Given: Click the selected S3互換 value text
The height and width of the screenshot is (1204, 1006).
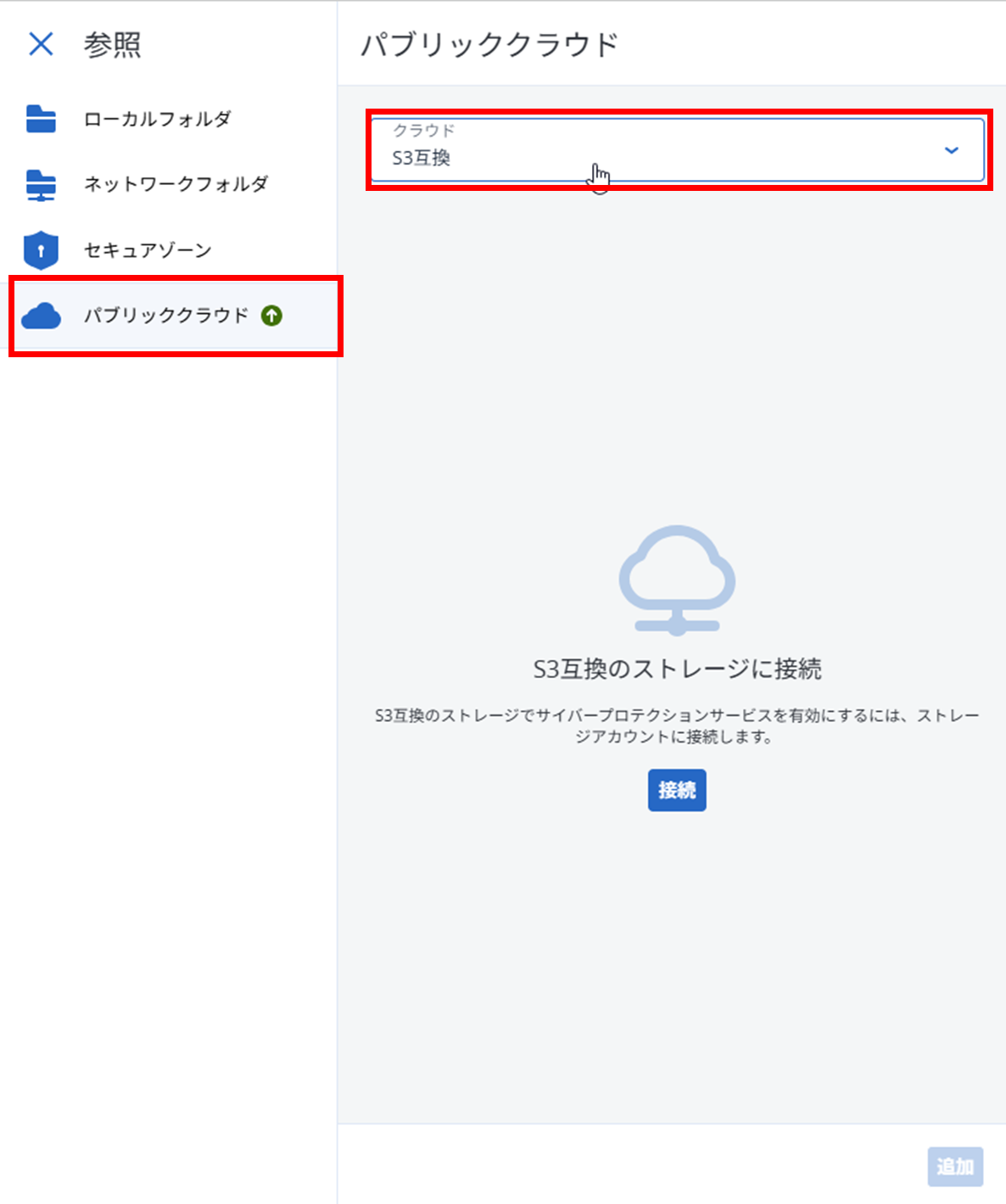Looking at the screenshot, I should click(x=421, y=158).
